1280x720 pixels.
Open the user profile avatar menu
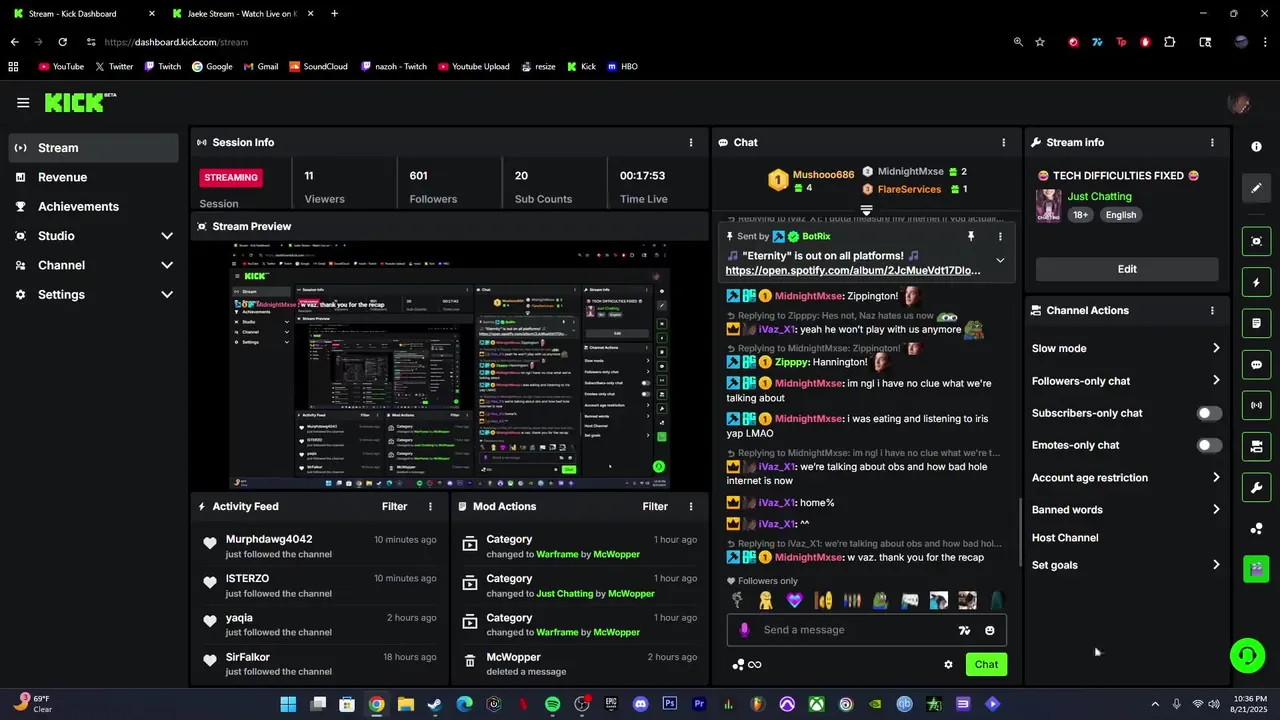click(1239, 103)
